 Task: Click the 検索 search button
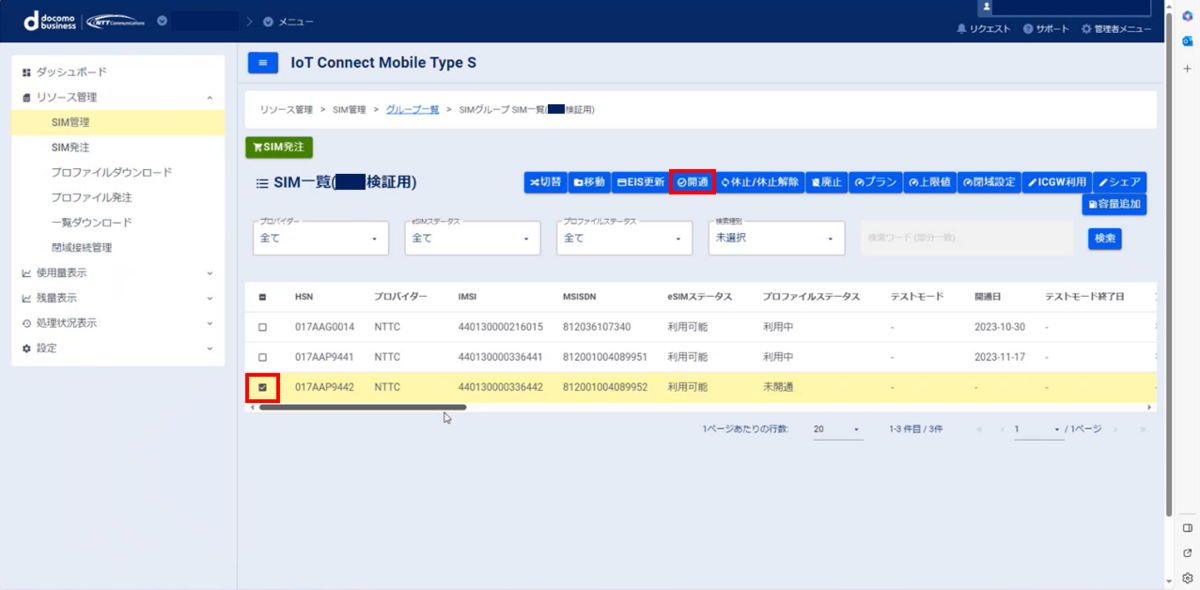(1105, 239)
